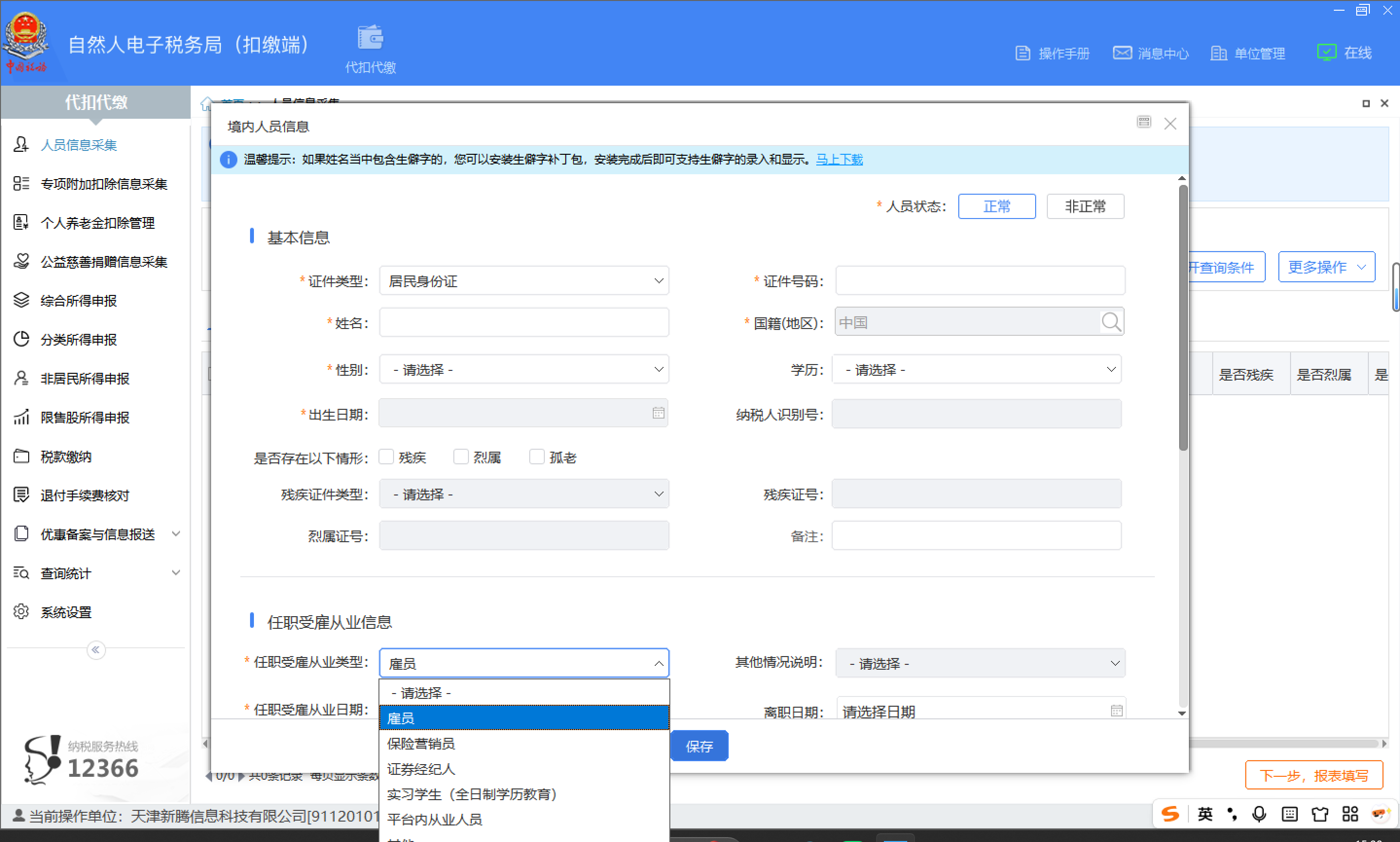This screenshot has width=1400, height=842.
Task: Click the 证件号码 input field
Action: tap(980, 281)
